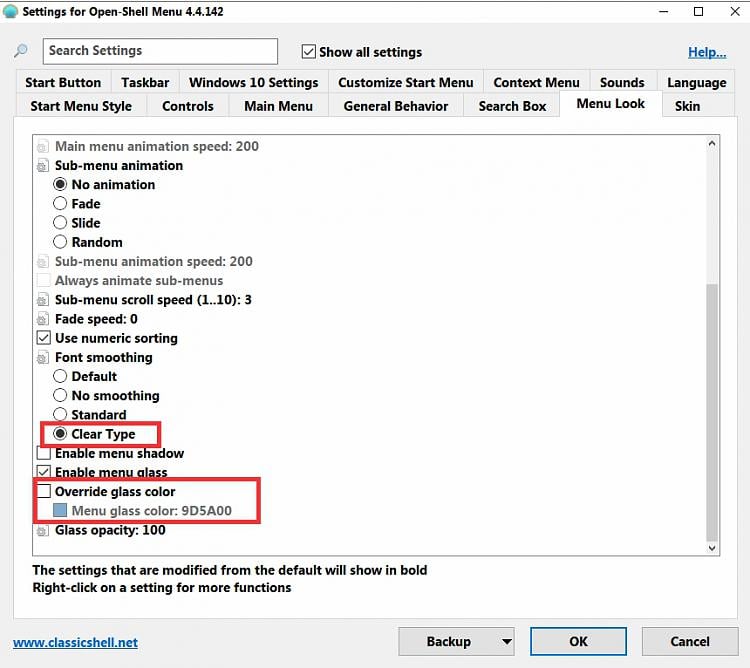The image size is (750, 668).
Task: Close the Open-Shell Settings window
Action: point(735,11)
